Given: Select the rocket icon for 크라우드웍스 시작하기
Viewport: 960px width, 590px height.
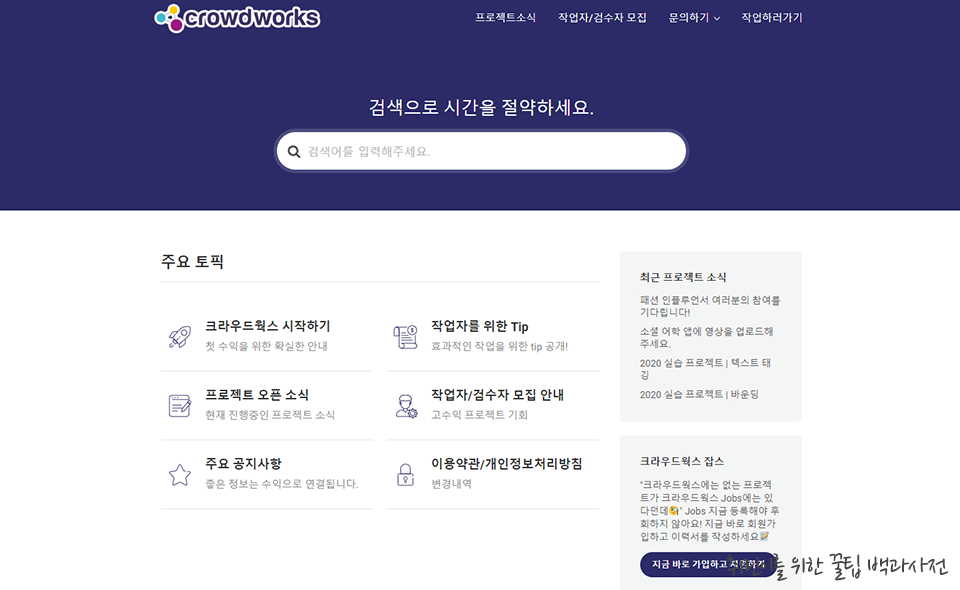Looking at the screenshot, I should click(x=180, y=337).
